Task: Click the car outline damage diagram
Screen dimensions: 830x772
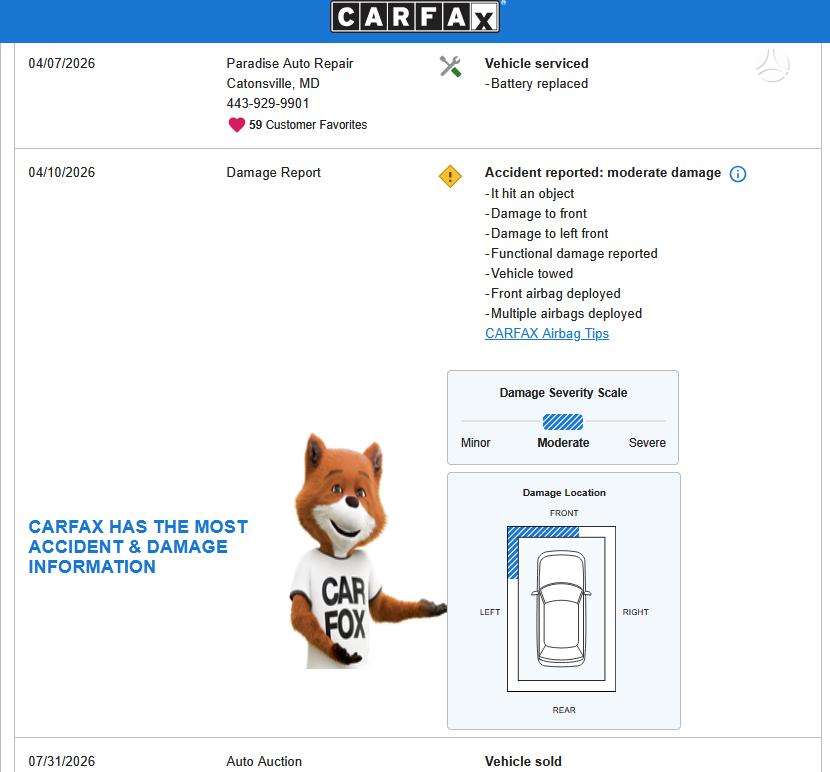Action: click(x=562, y=609)
